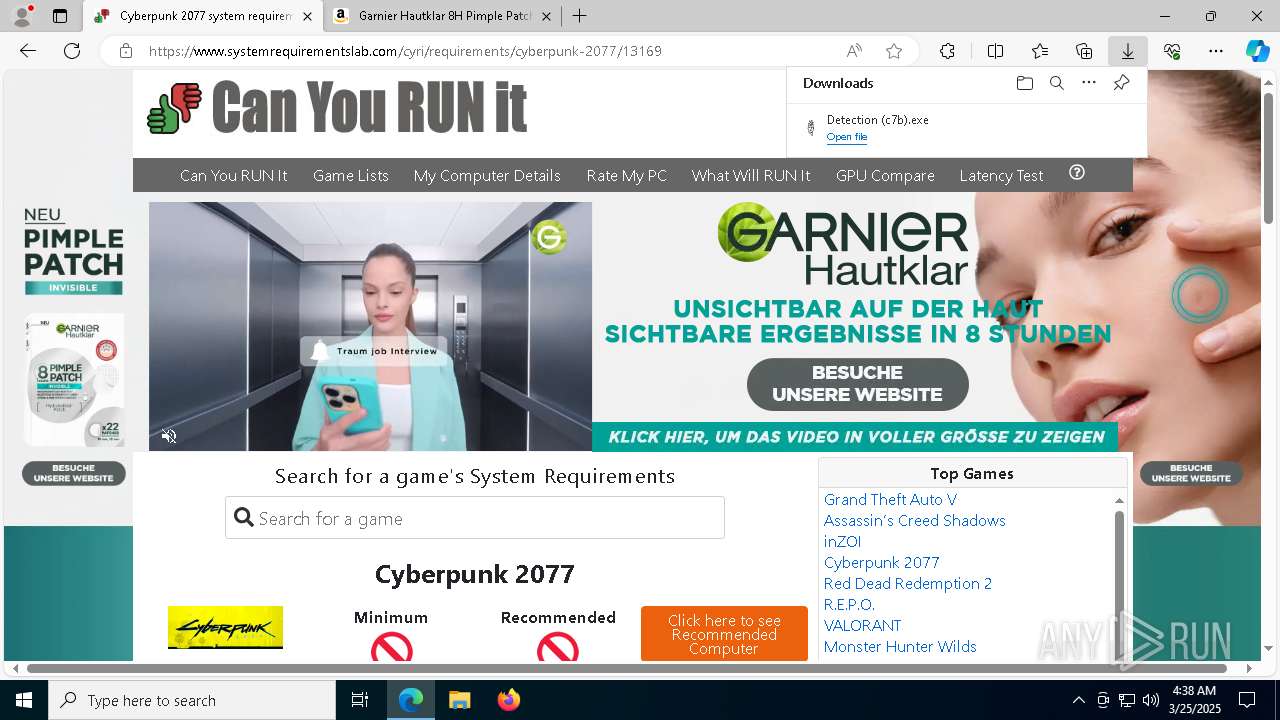Launch Firefox from taskbar
The width and height of the screenshot is (1280, 720).
[508, 700]
